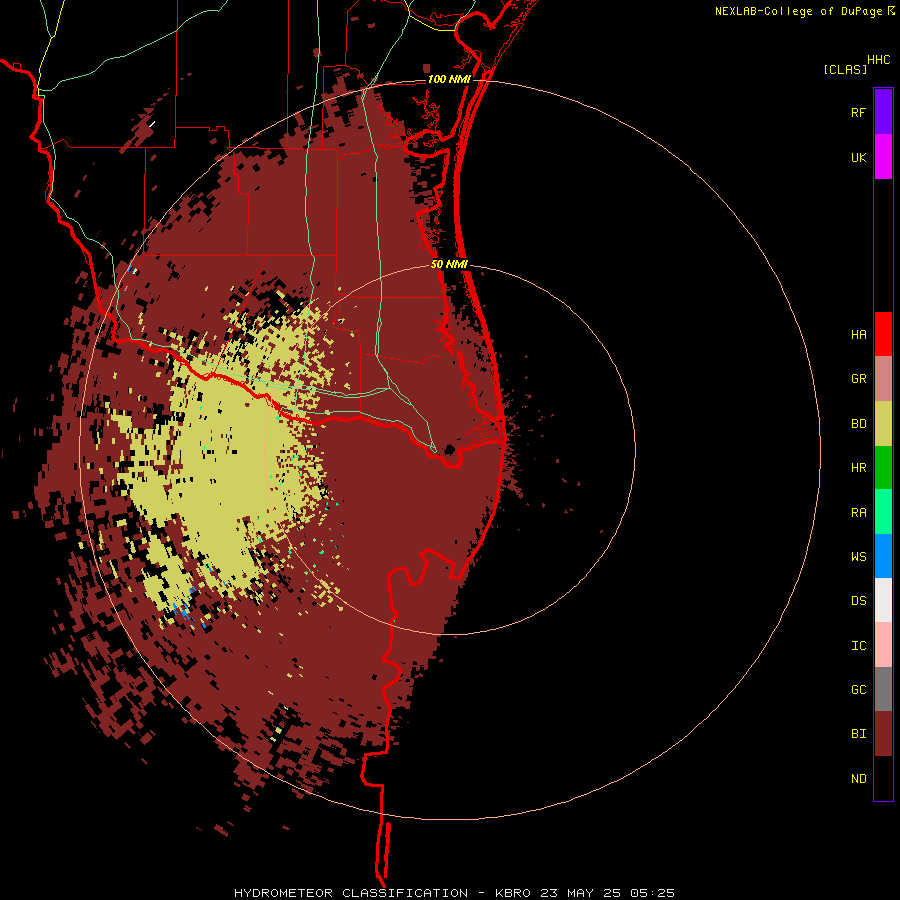Click the GR legend label
Screen dimensions: 900x900
858,379
